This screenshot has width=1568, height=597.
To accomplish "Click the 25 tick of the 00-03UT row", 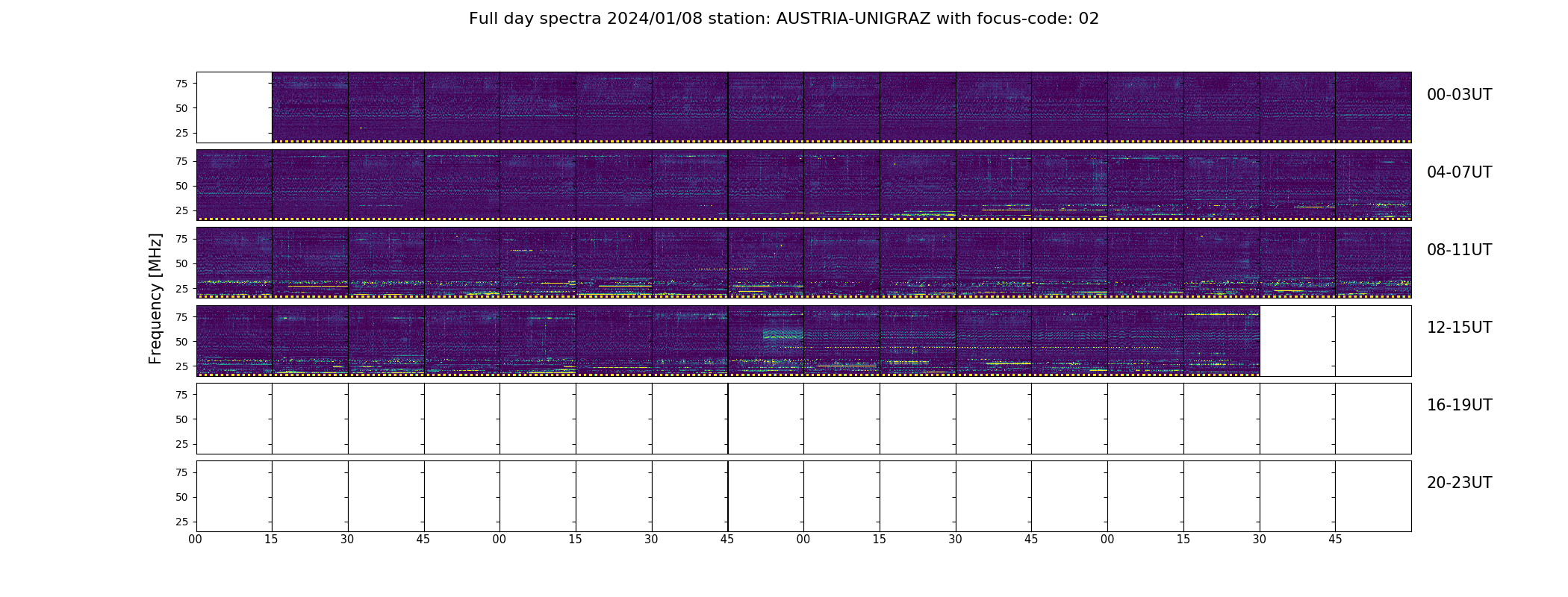I will click(181, 133).
